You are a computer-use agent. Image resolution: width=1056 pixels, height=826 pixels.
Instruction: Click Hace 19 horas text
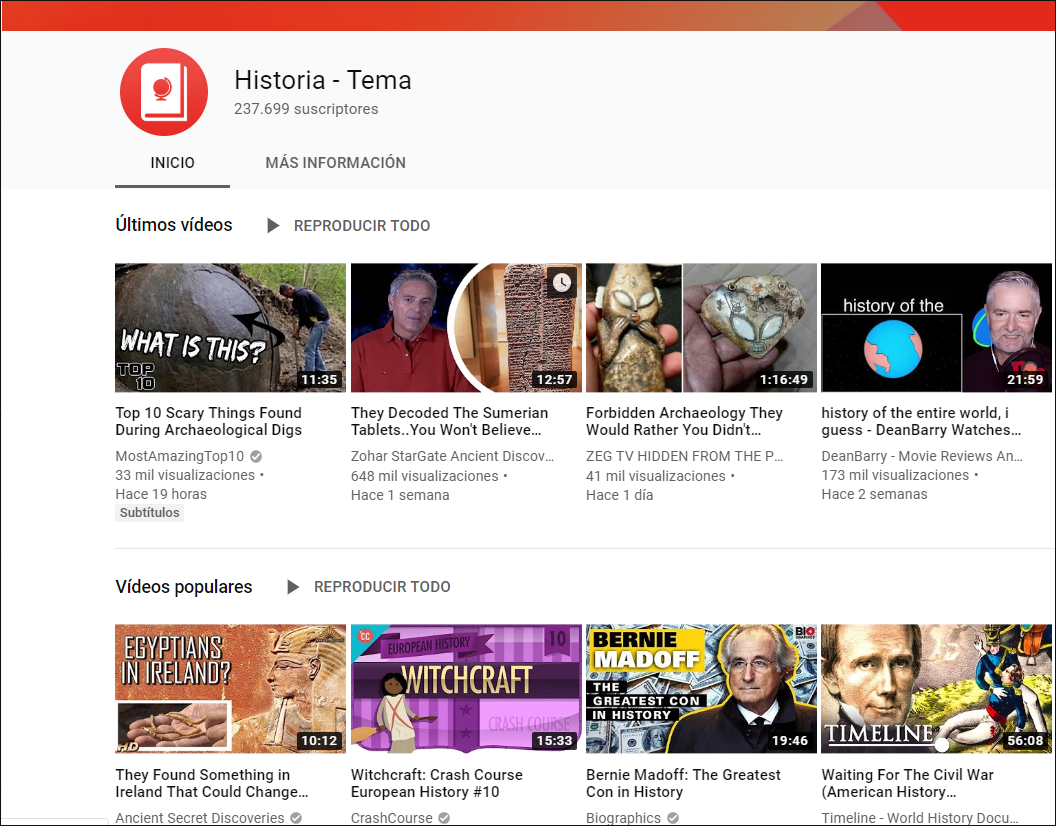pyautogui.click(x=161, y=494)
